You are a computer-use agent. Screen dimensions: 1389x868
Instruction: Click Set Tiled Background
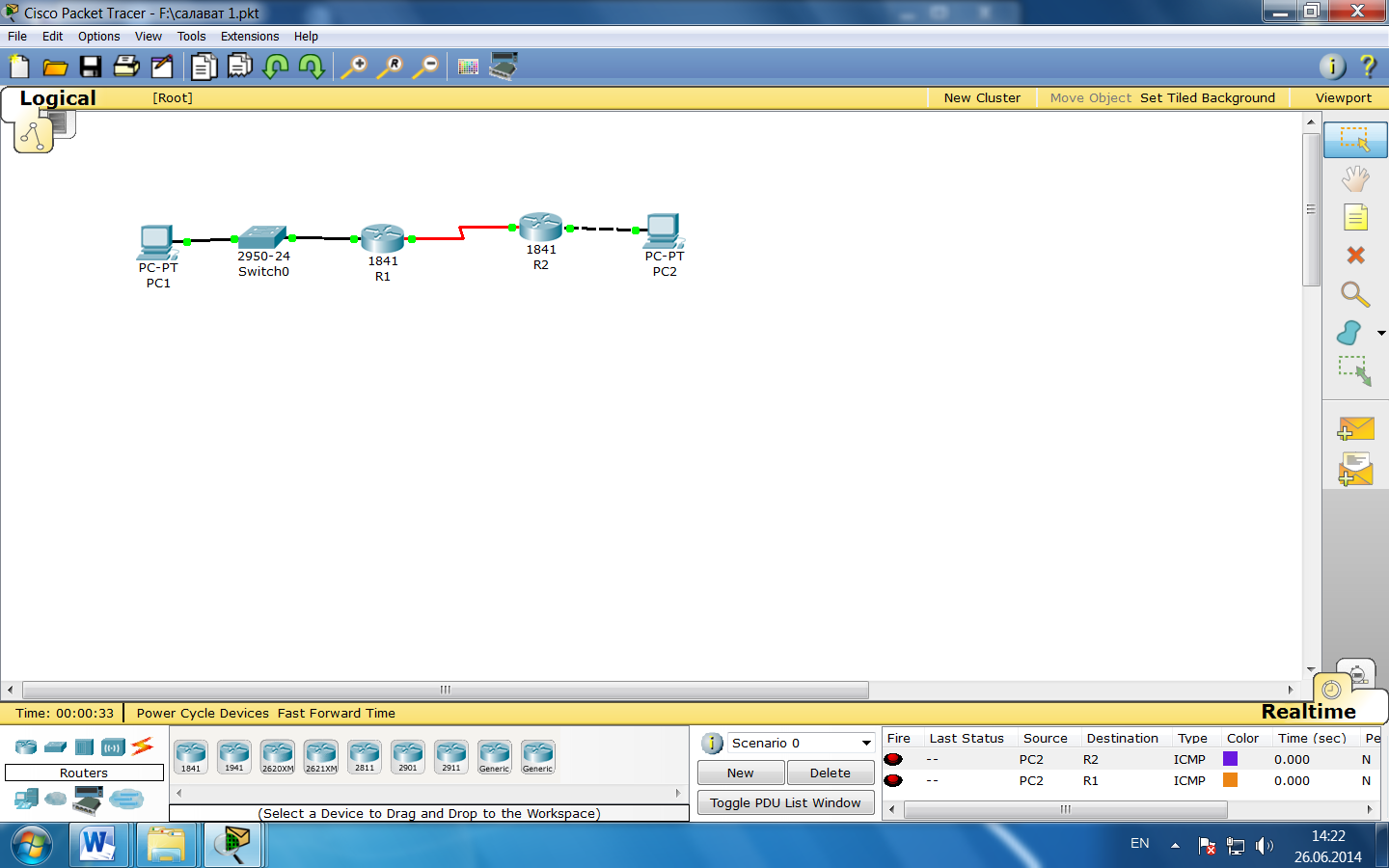pyautogui.click(x=1208, y=97)
